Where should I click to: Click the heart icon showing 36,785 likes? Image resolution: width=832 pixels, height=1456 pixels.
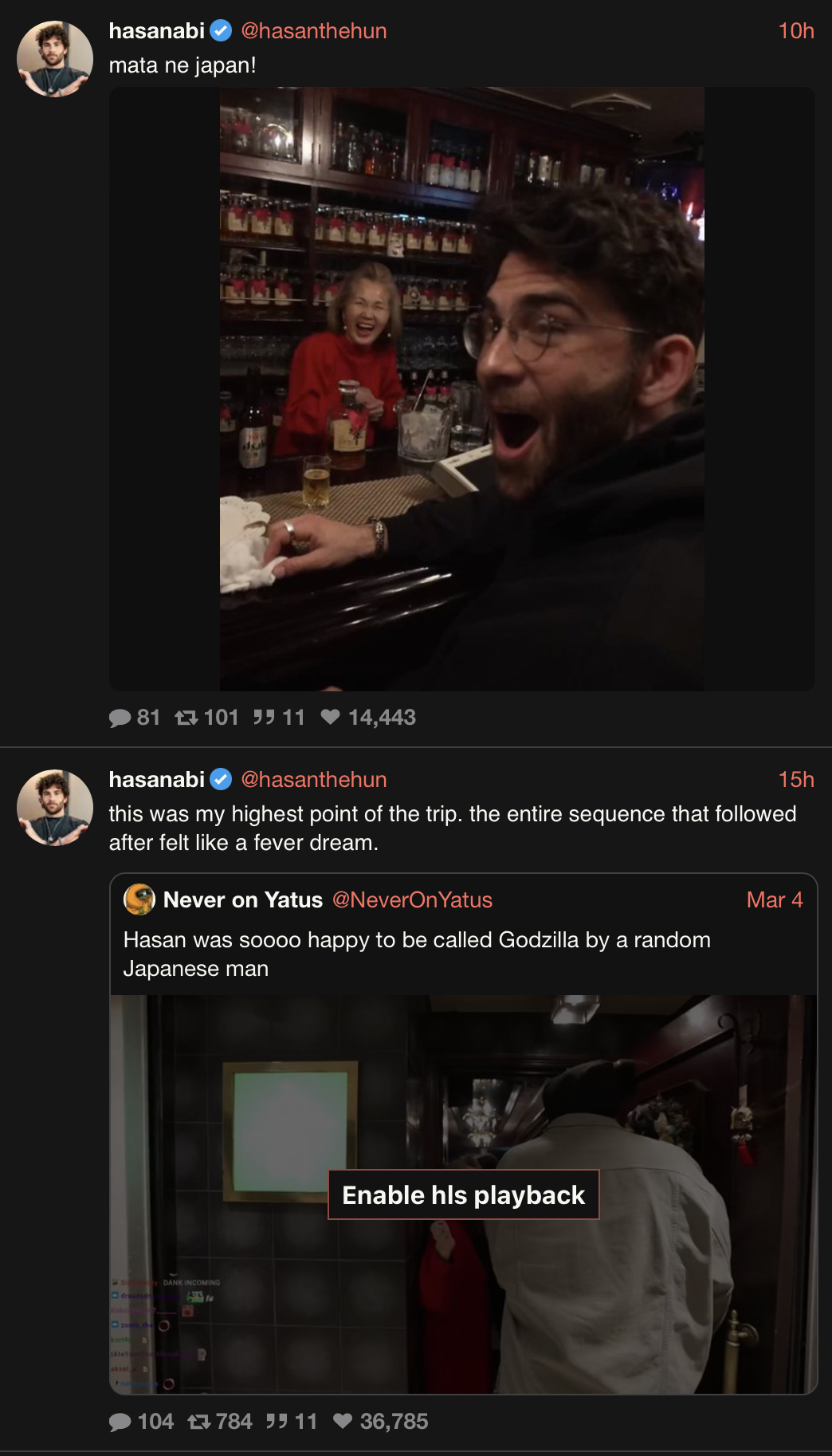click(x=343, y=1421)
